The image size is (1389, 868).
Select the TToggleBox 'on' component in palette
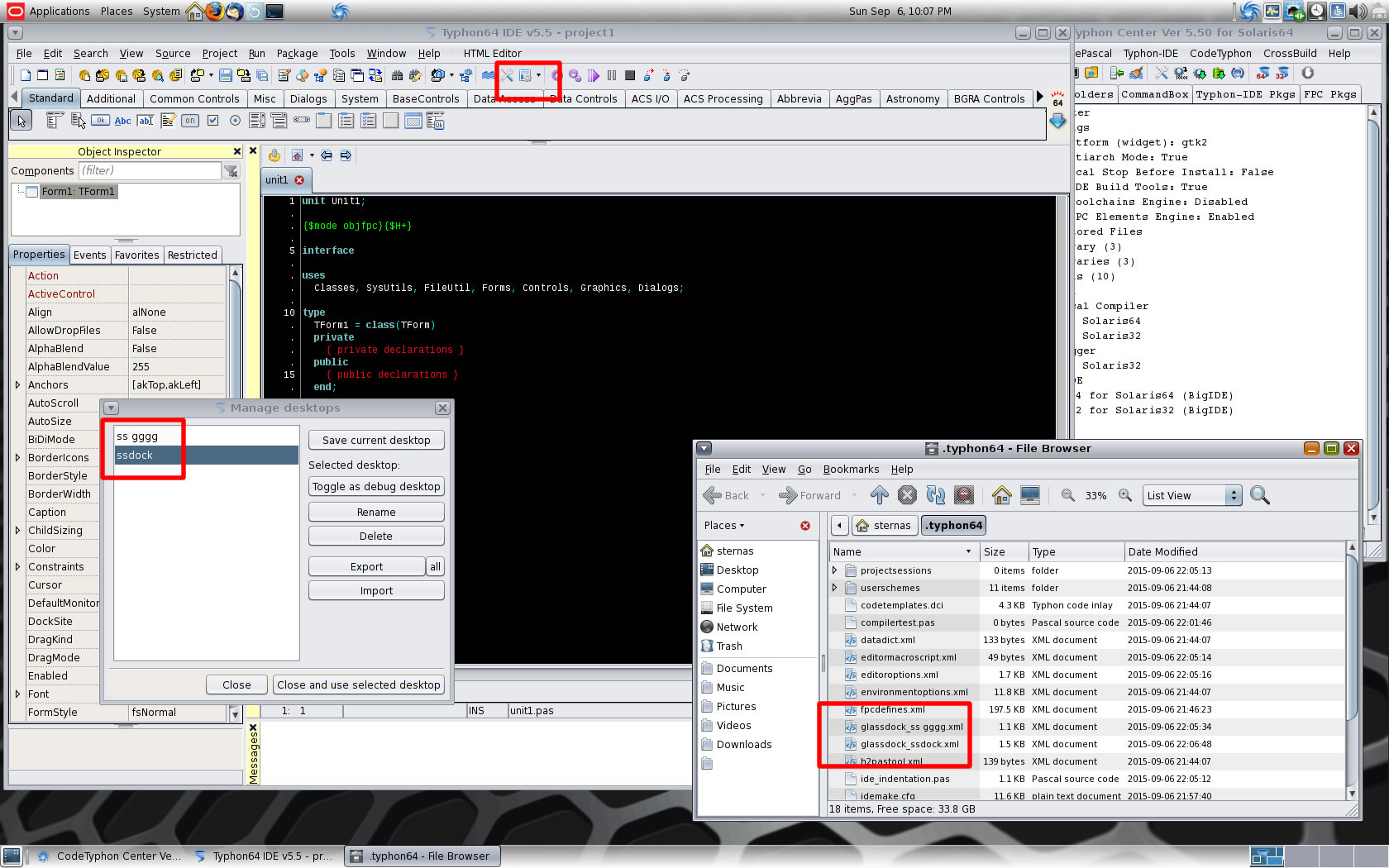(190, 121)
